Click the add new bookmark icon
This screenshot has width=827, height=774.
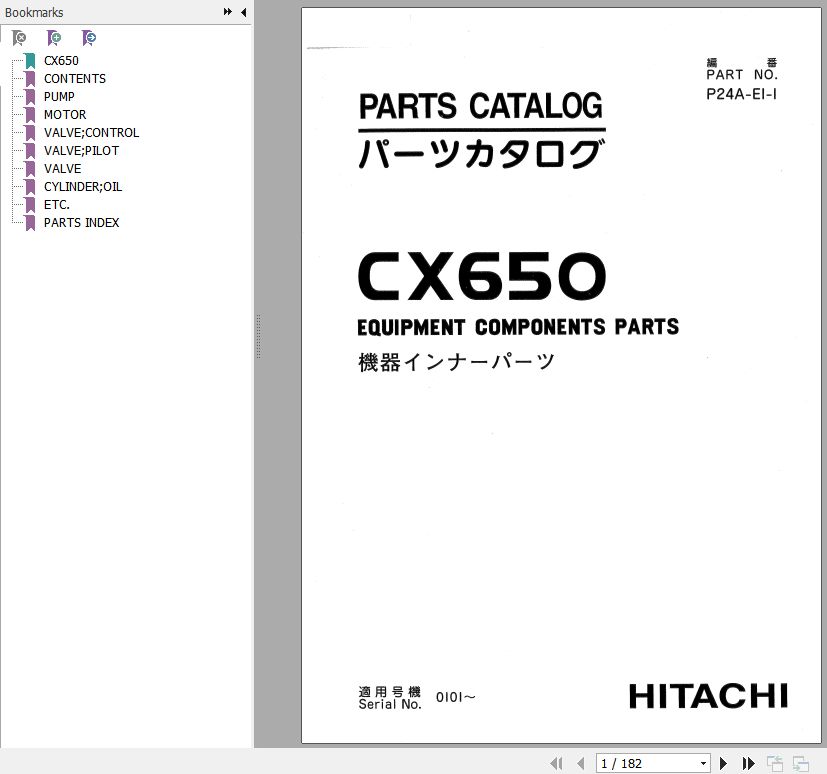[54, 37]
